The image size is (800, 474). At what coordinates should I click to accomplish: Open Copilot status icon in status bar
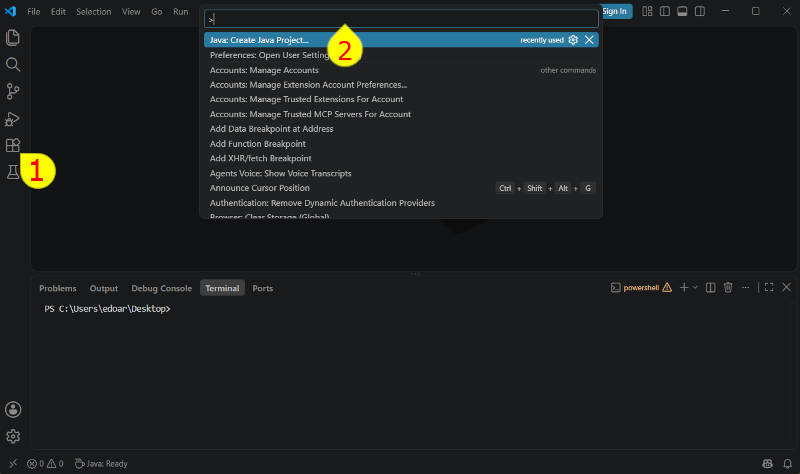point(767,464)
